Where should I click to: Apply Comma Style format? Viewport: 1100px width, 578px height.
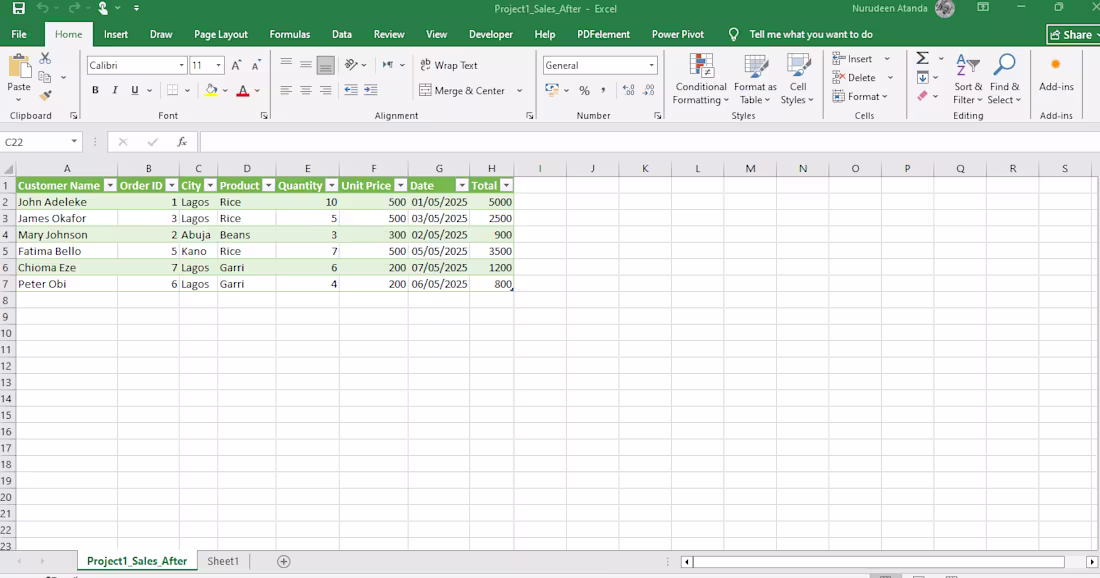pyautogui.click(x=603, y=90)
